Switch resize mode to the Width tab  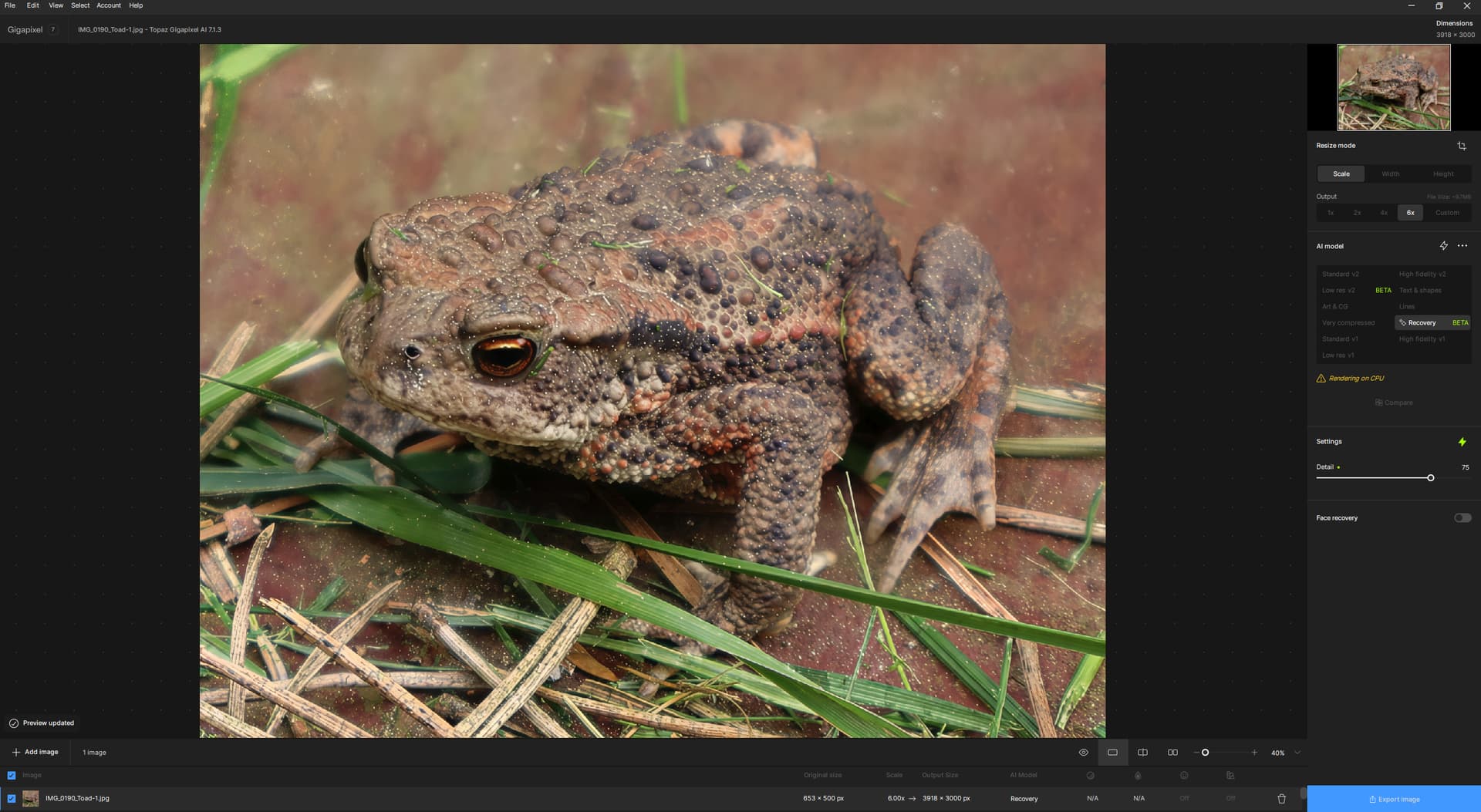pyautogui.click(x=1390, y=174)
